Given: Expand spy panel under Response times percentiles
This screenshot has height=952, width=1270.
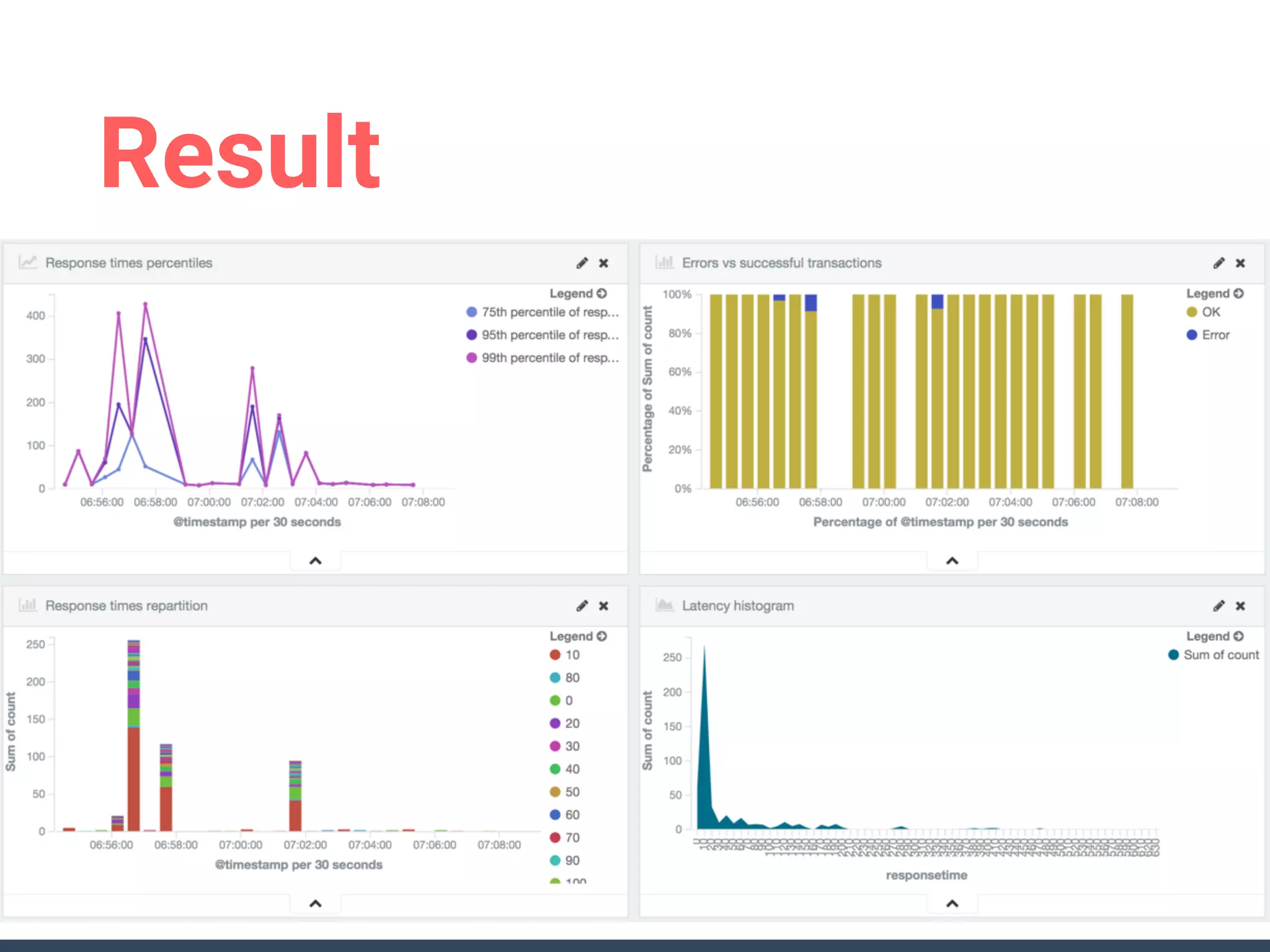Looking at the screenshot, I should pos(315,561).
